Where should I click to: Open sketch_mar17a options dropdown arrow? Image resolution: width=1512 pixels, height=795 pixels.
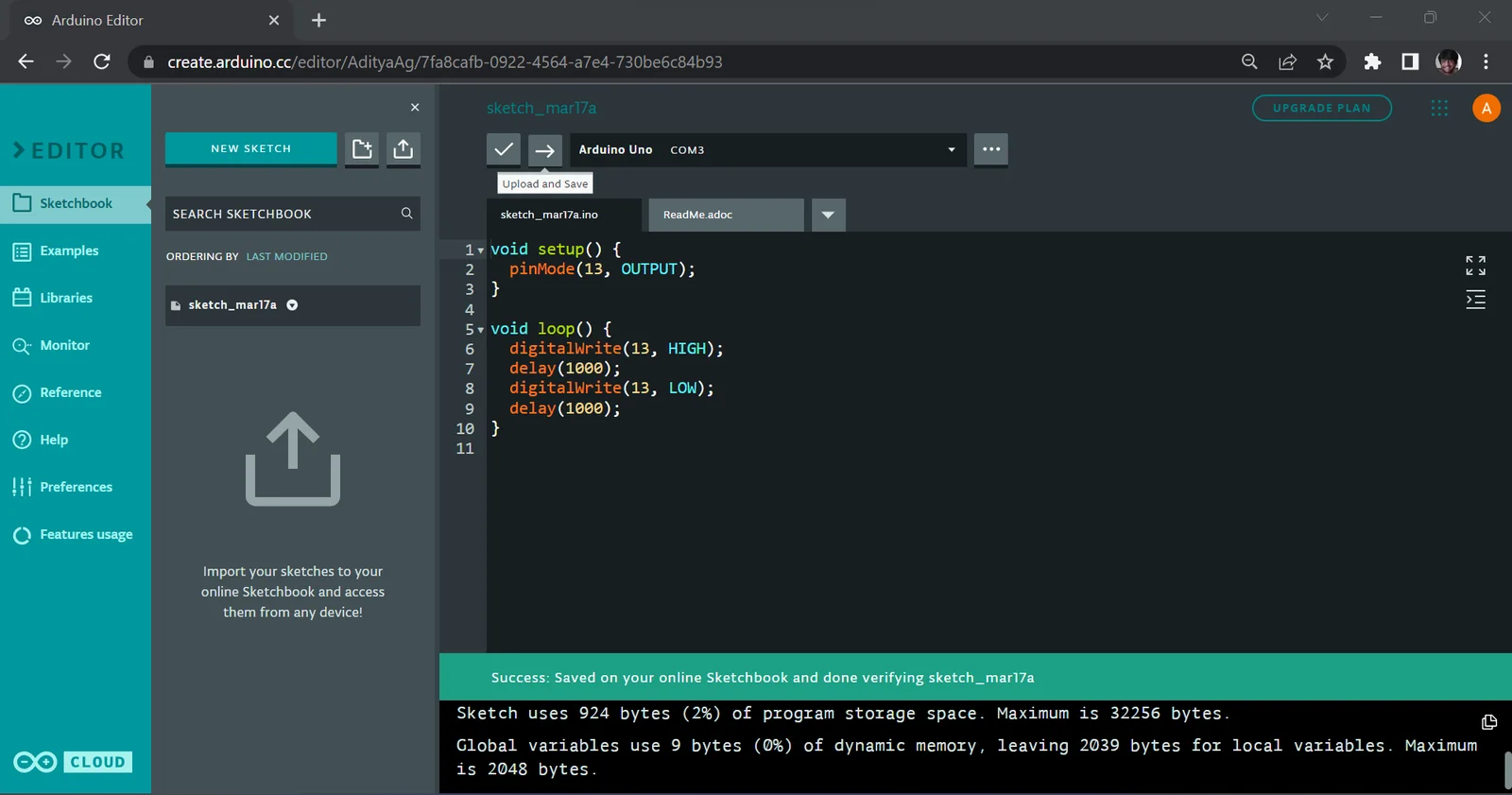(292, 304)
